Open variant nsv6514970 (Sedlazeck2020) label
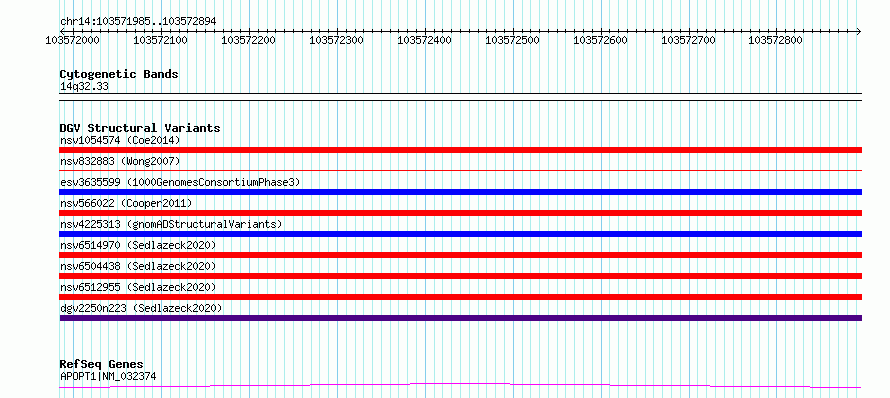Screen dimensions: 890x398 pyautogui.click(x=138, y=245)
